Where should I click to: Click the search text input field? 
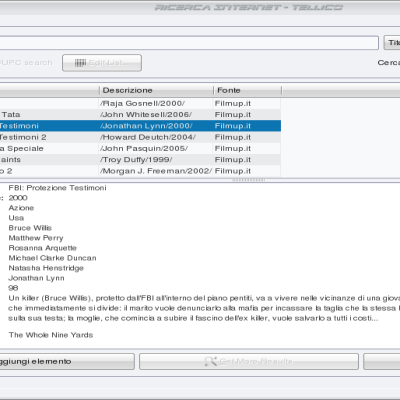pos(189,43)
